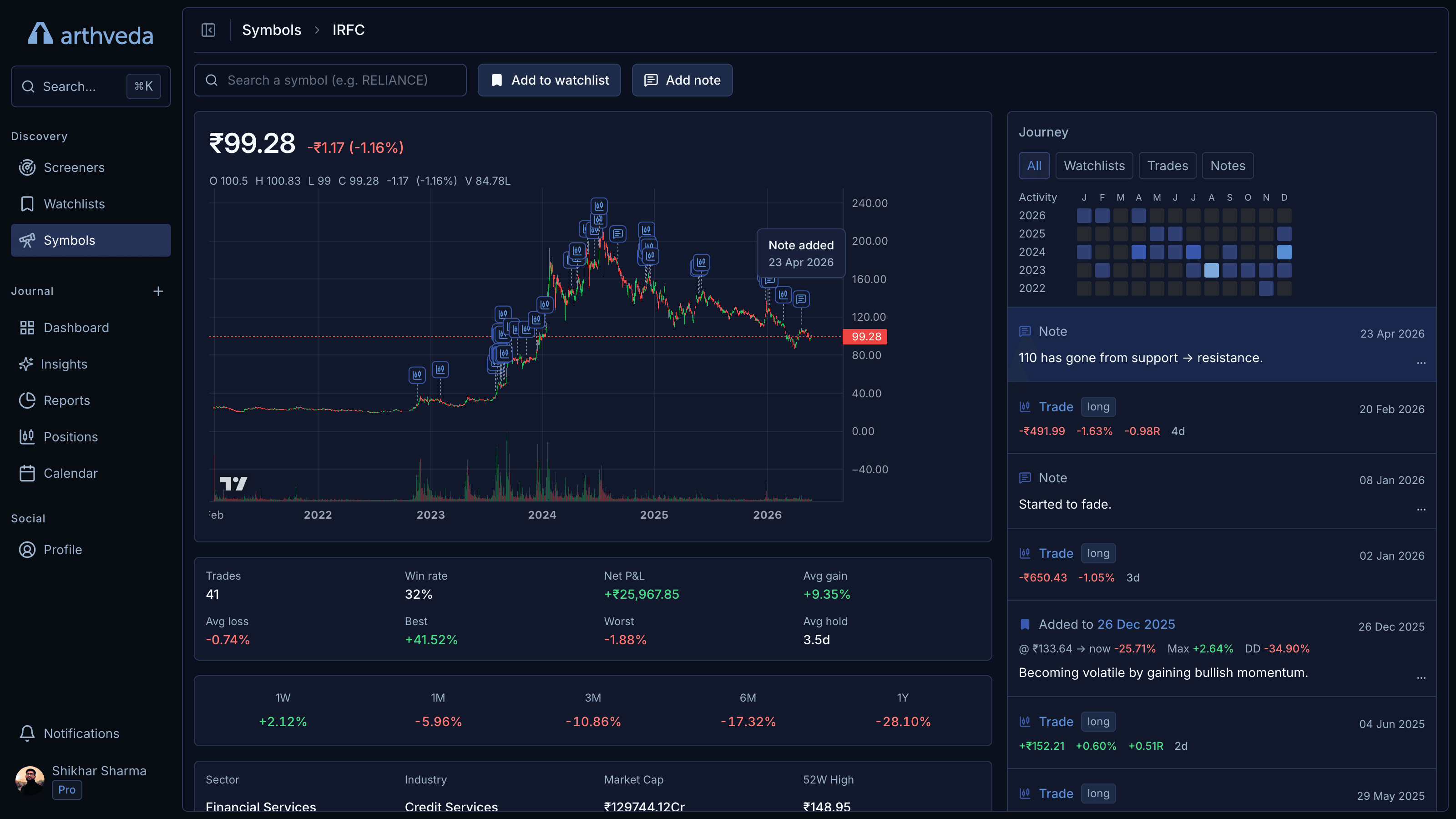Open the Dashboard page
Viewport: 1456px width, 819px height.
pyautogui.click(x=91, y=327)
